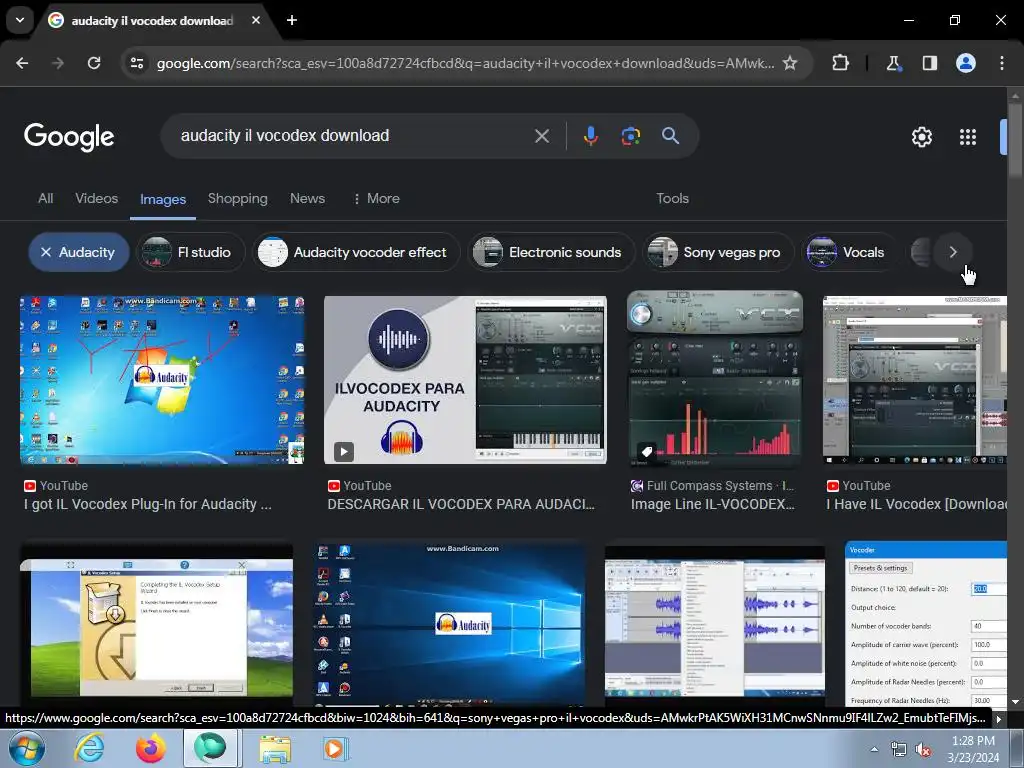
Task: Show hidden system tray icons
Action: (874, 749)
